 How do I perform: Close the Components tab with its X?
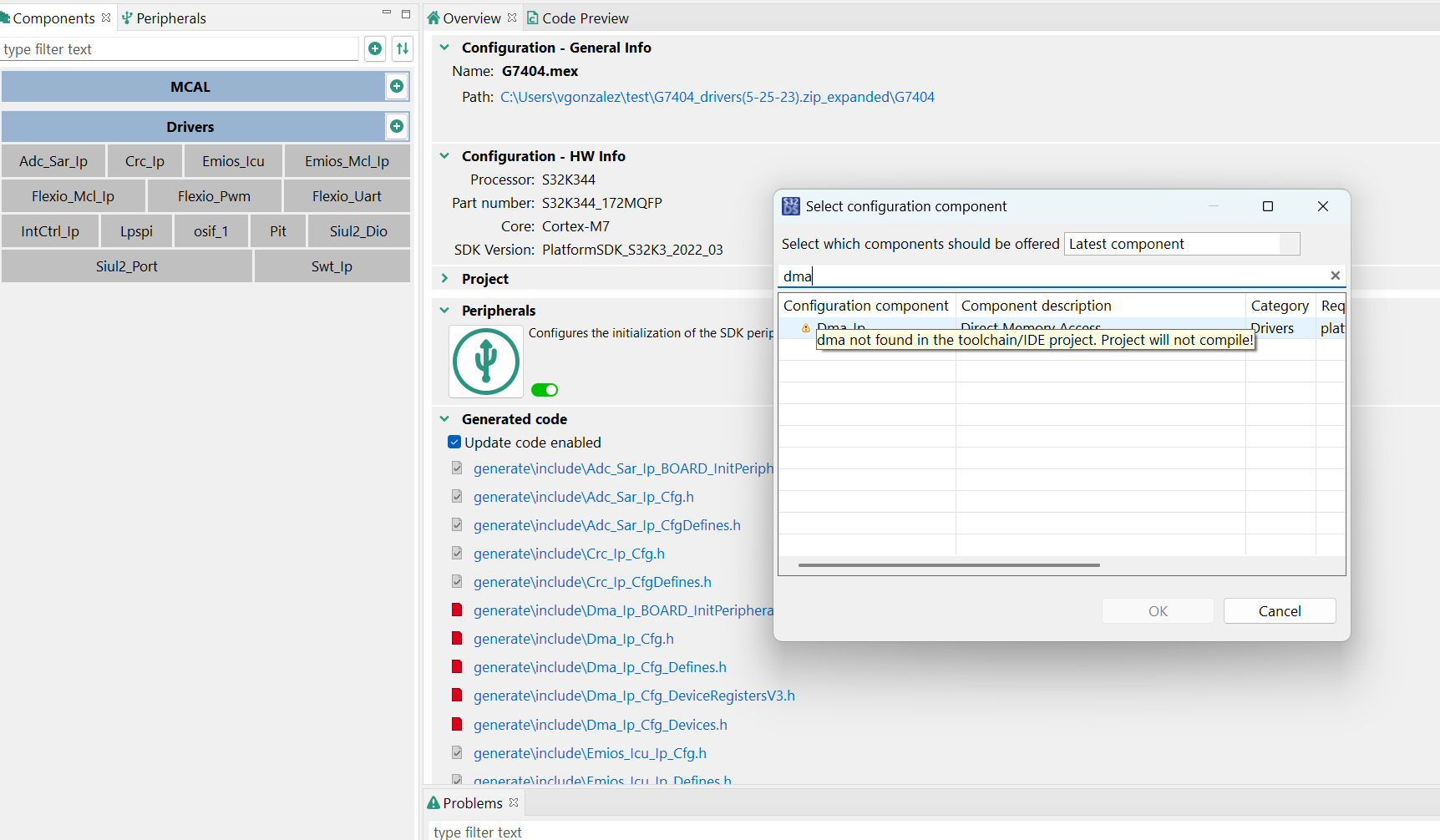tap(106, 18)
